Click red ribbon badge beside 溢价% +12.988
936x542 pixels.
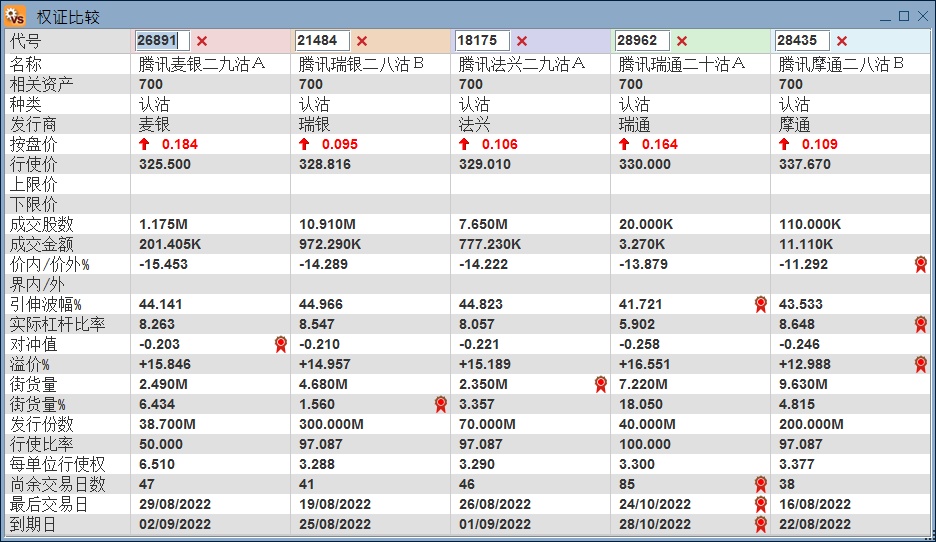tap(920, 365)
